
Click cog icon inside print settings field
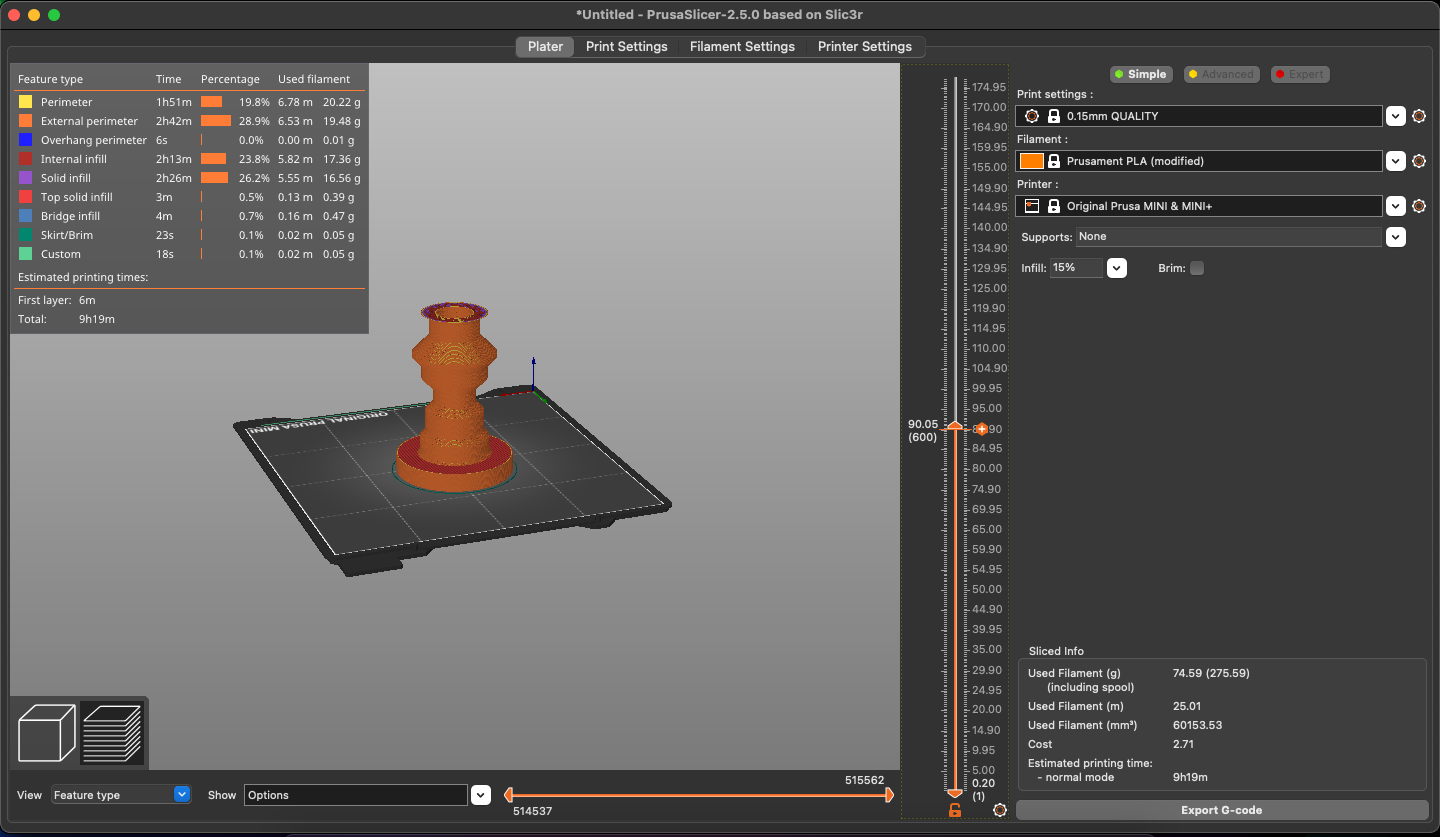pyautogui.click(x=1031, y=116)
